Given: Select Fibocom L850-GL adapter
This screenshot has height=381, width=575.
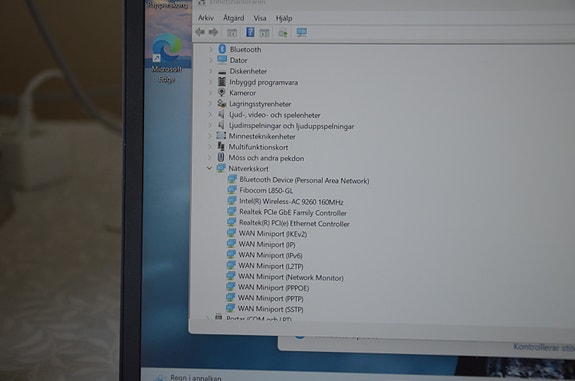Looking at the screenshot, I should click(266, 190).
